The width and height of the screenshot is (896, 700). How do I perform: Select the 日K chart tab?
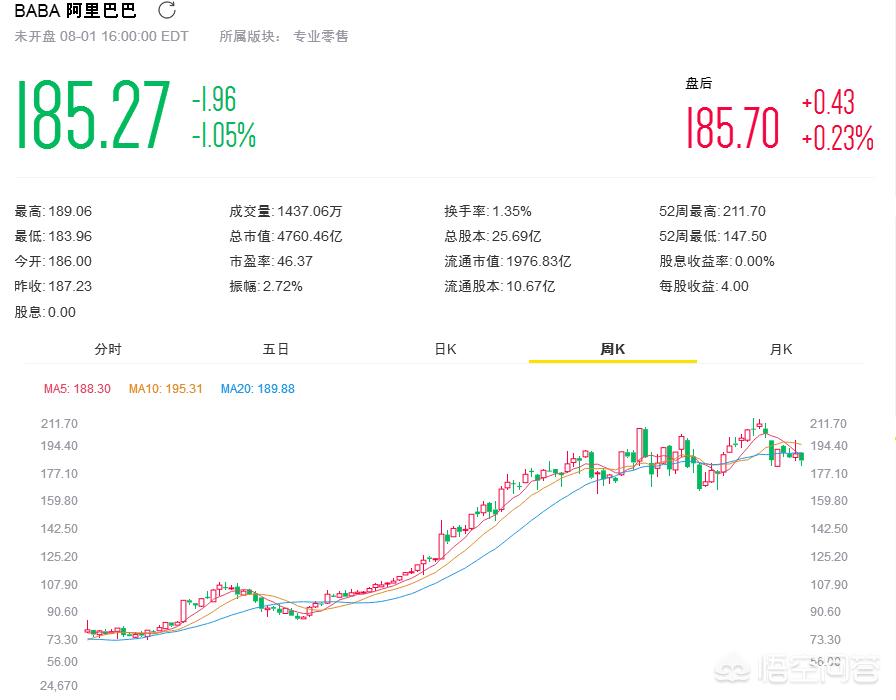445,349
